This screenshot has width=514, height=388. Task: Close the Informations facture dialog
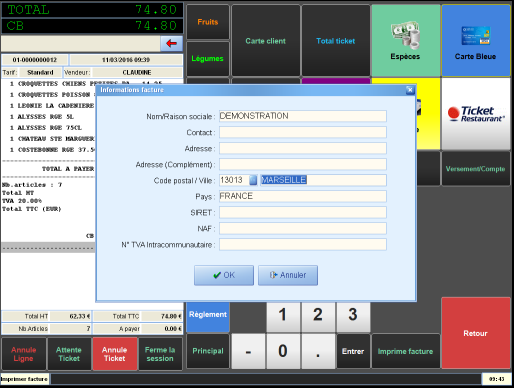click(410, 90)
